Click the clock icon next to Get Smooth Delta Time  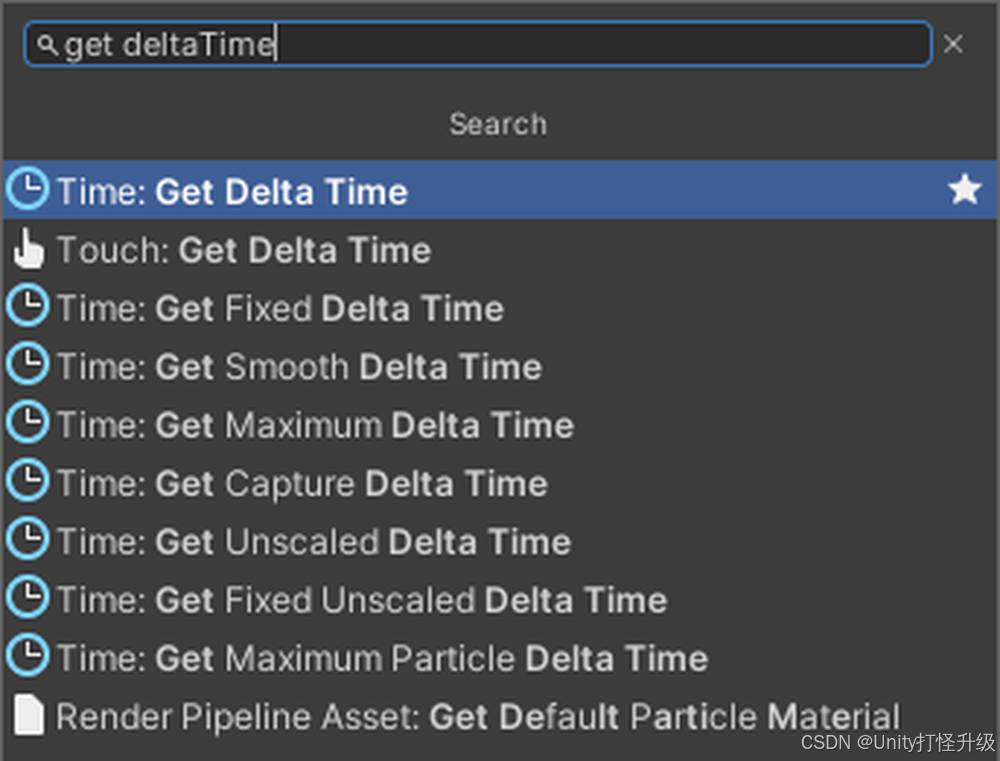[27, 366]
